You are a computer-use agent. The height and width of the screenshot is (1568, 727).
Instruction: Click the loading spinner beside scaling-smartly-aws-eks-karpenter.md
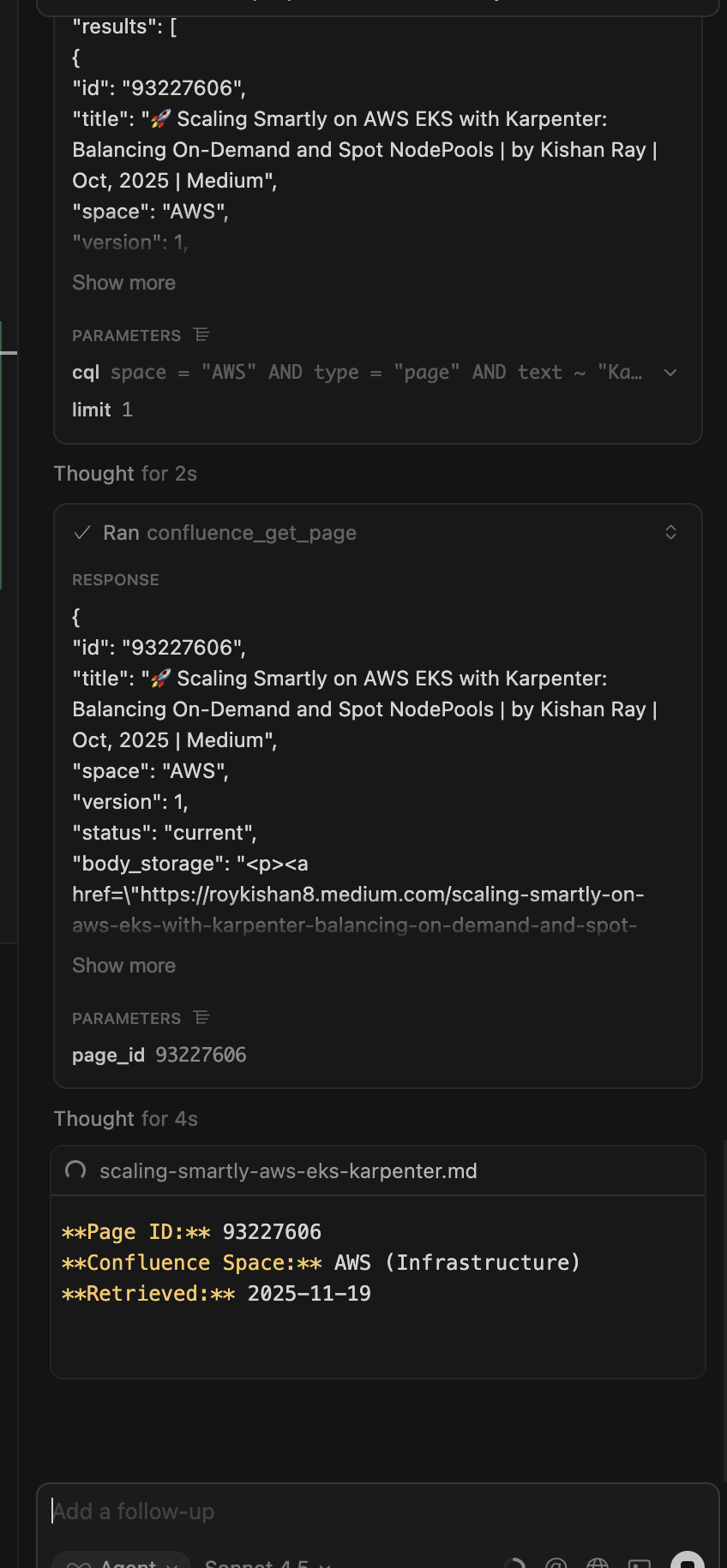point(76,1170)
